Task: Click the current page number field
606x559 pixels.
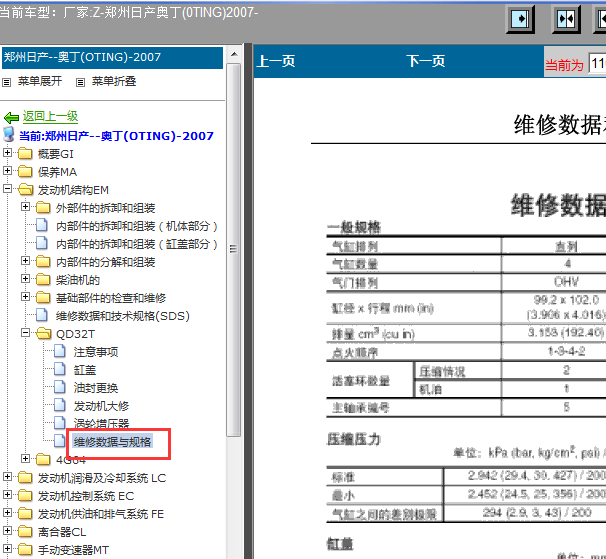Action: (x=597, y=63)
